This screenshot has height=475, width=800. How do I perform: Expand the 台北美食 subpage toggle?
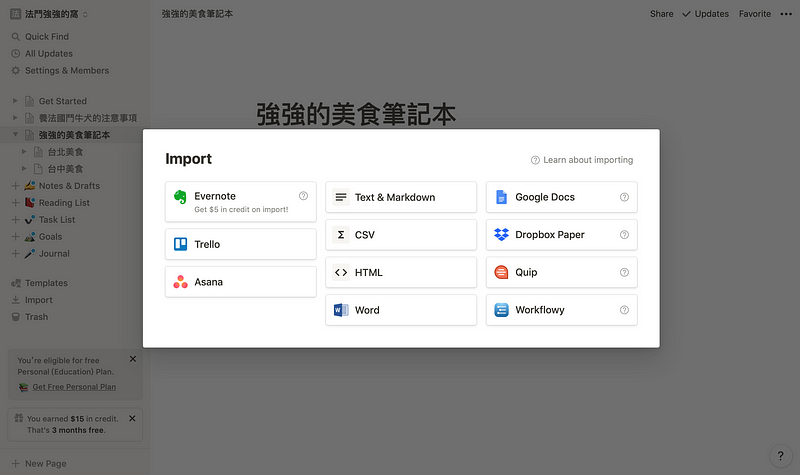click(24, 152)
